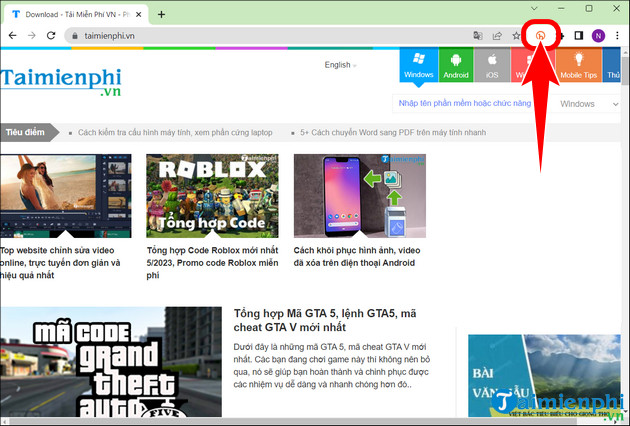Open '5+ Cách chuyển Word sang PDF' link

pyautogui.click(x=393, y=132)
